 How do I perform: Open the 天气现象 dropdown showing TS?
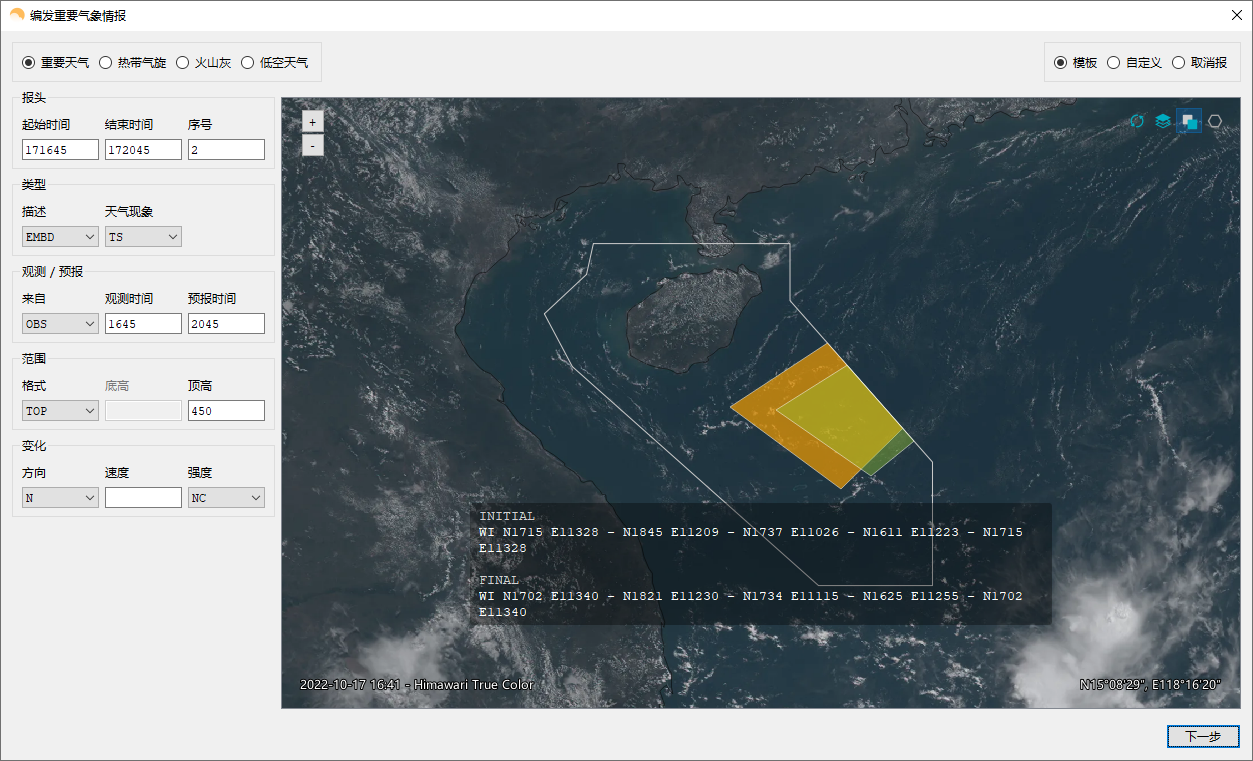tap(143, 237)
